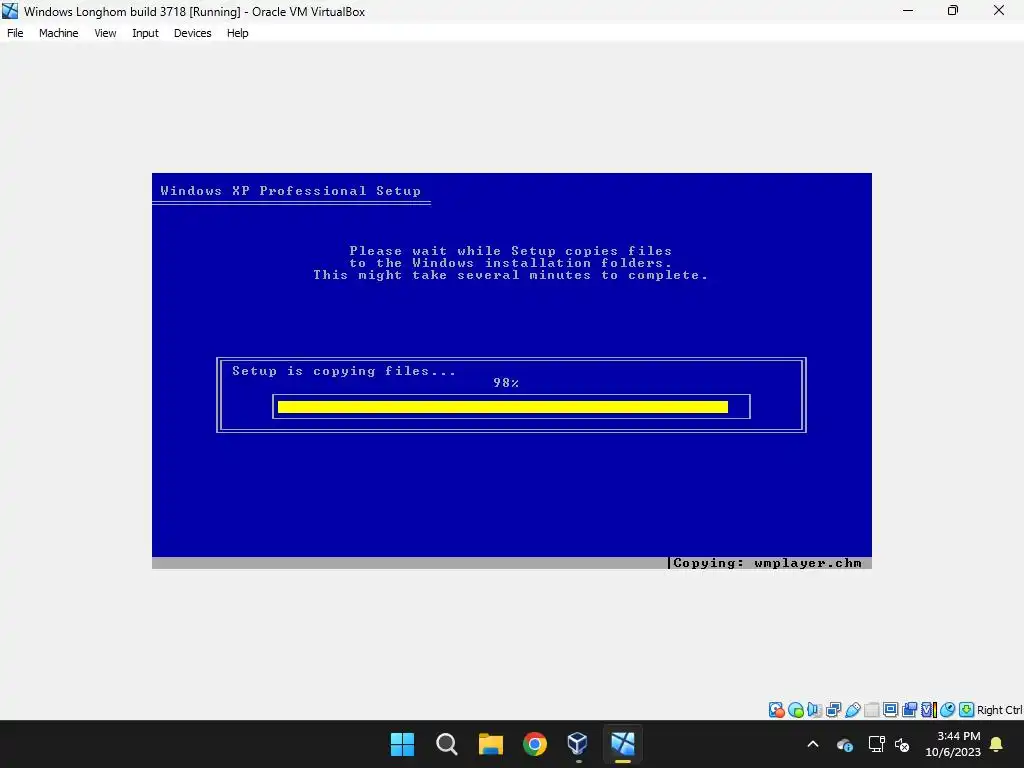1024x768 pixels.
Task: Click the 'Copying: wmplayer.chm' status text
Action: (767, 563)
